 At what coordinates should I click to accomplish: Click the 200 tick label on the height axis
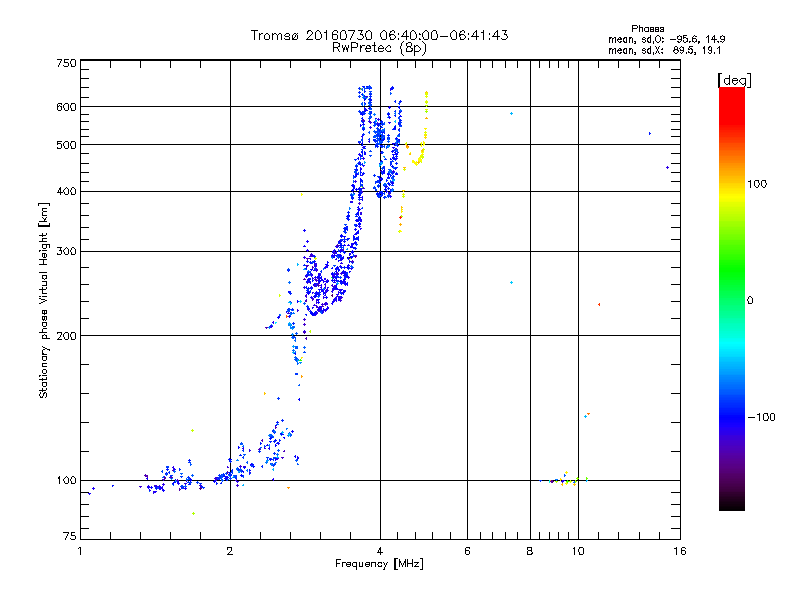pyautogui.click(x=66, y=336)
